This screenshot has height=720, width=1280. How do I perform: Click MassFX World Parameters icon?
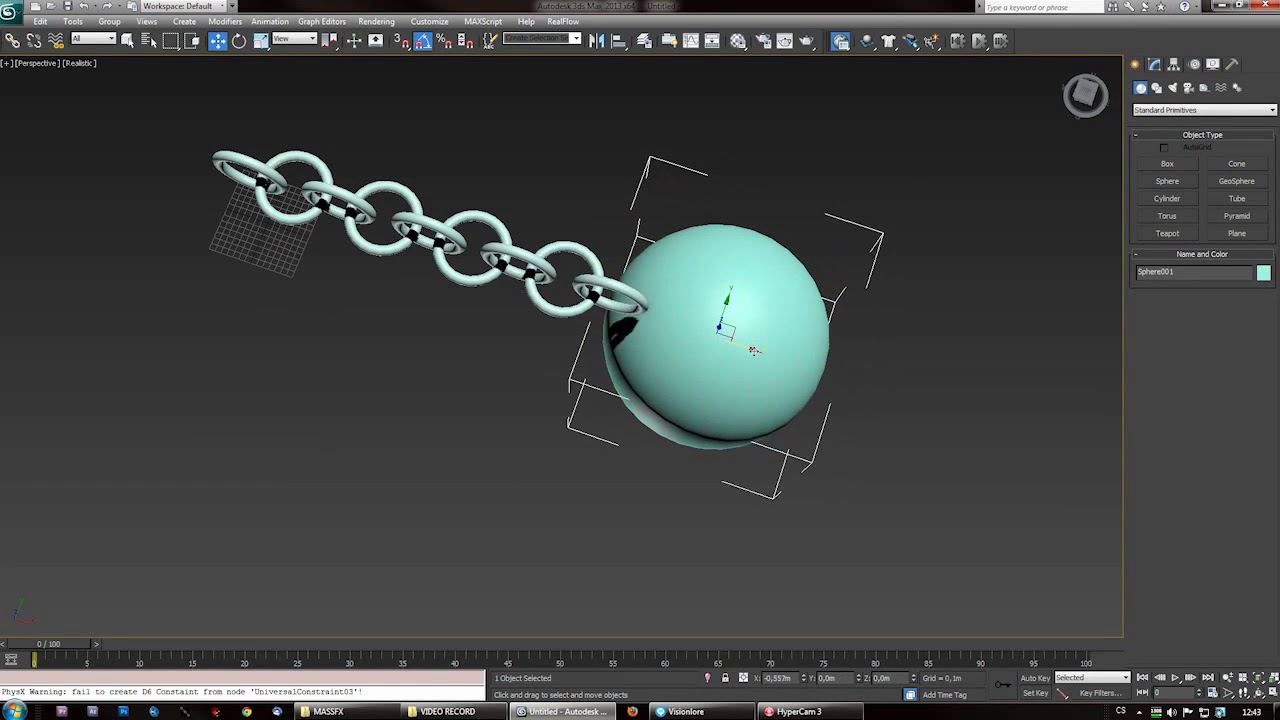(x=840, y=41)
